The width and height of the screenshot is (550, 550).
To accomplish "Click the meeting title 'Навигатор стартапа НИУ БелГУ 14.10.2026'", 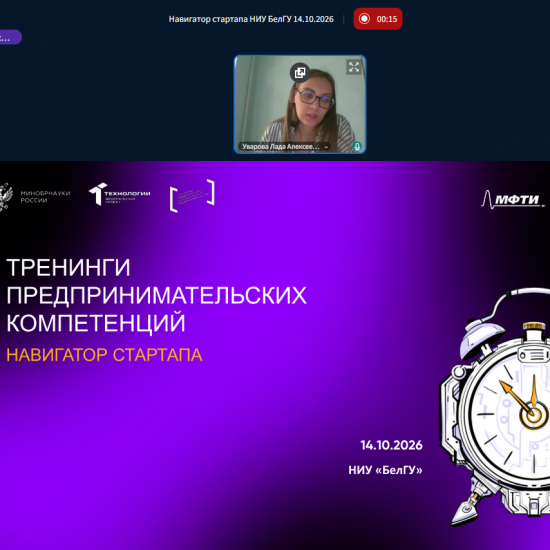I will [x=251, y=19].
